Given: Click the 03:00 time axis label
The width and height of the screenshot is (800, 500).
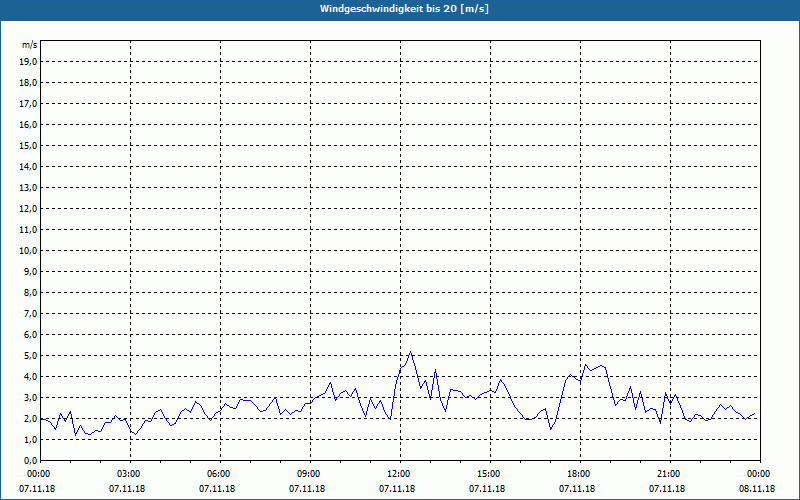Looking at the screenshot, I should point(131,474).
